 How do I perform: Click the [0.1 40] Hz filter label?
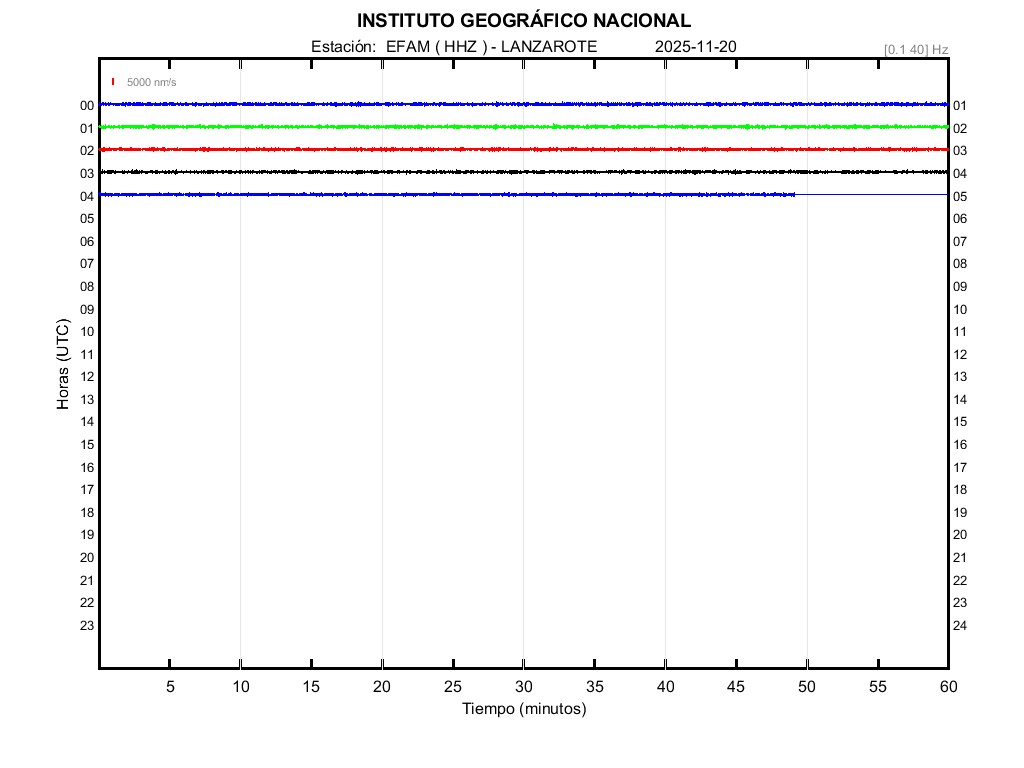point(915,49)
